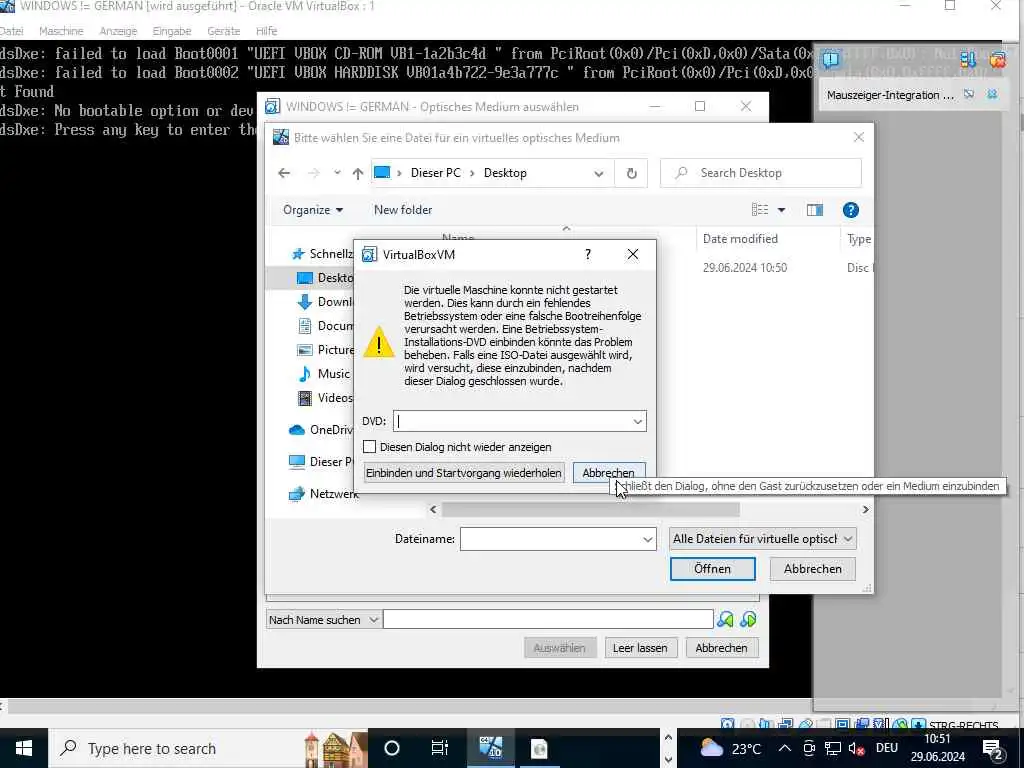Check 'Diesen Dialog nicht wieder anzeigen'

pyautogui.click(x=370, y=447)
